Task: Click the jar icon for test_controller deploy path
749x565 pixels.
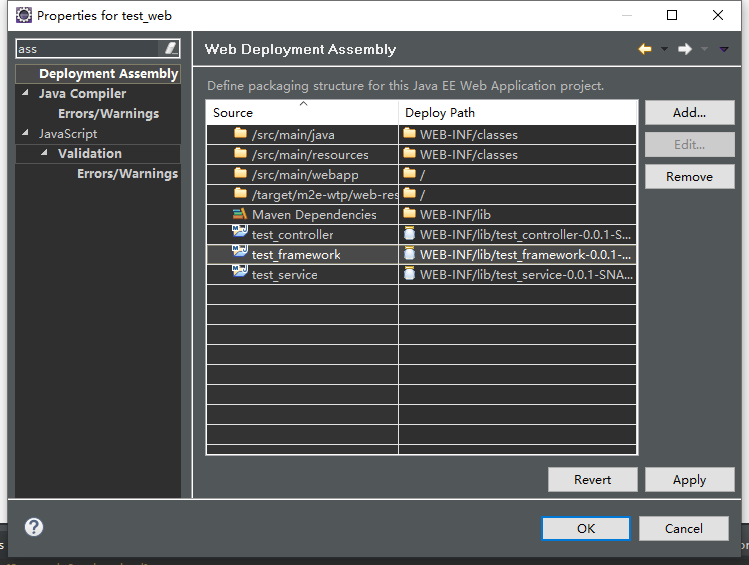Action: click(x=409, y=233)
